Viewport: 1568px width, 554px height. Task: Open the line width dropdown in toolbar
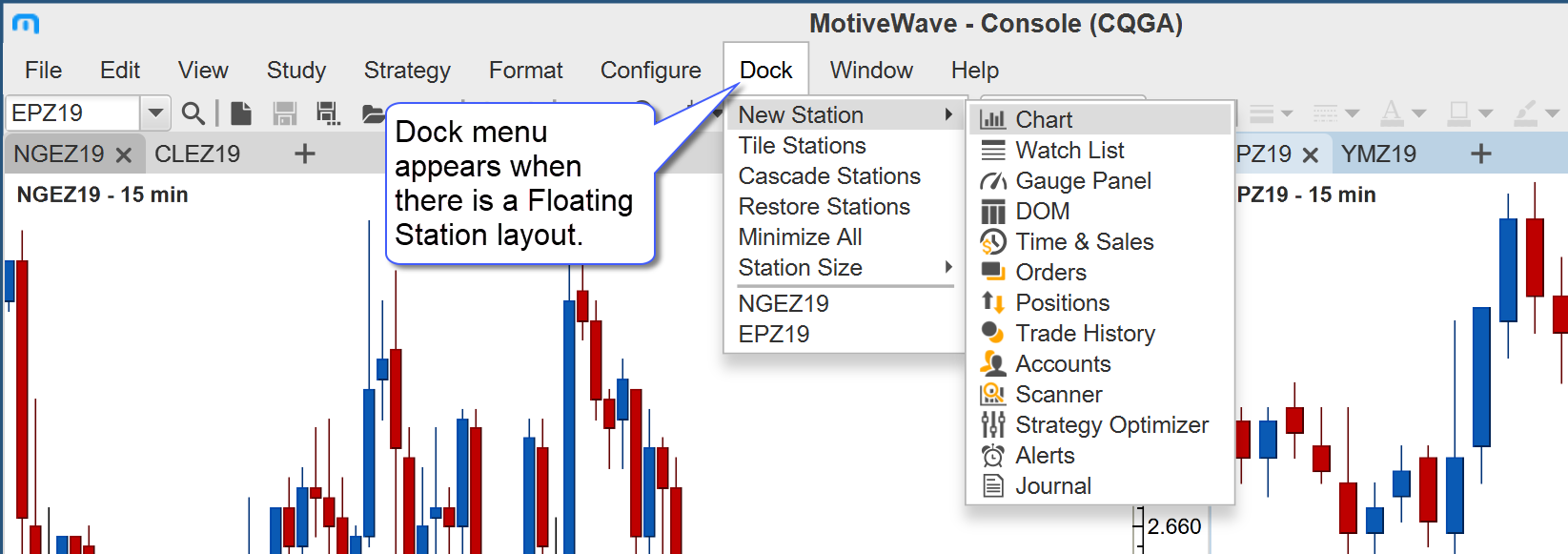(1271, 113)
